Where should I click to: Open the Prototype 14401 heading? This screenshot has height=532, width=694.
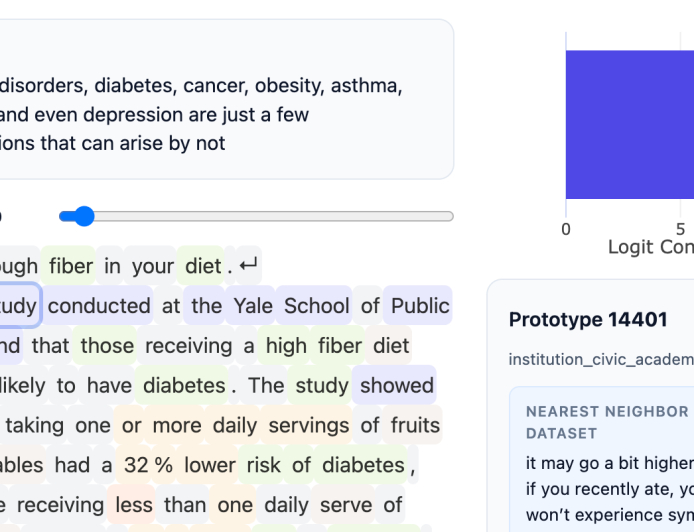pyautogui.click(x=588, y=320)
